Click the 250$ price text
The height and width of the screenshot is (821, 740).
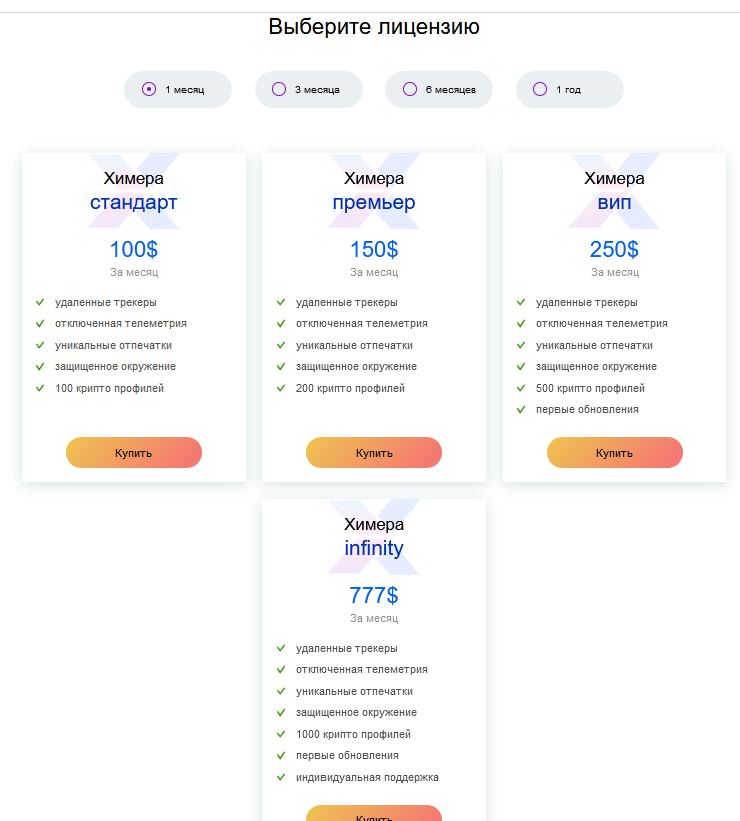[x=614, y=249]
